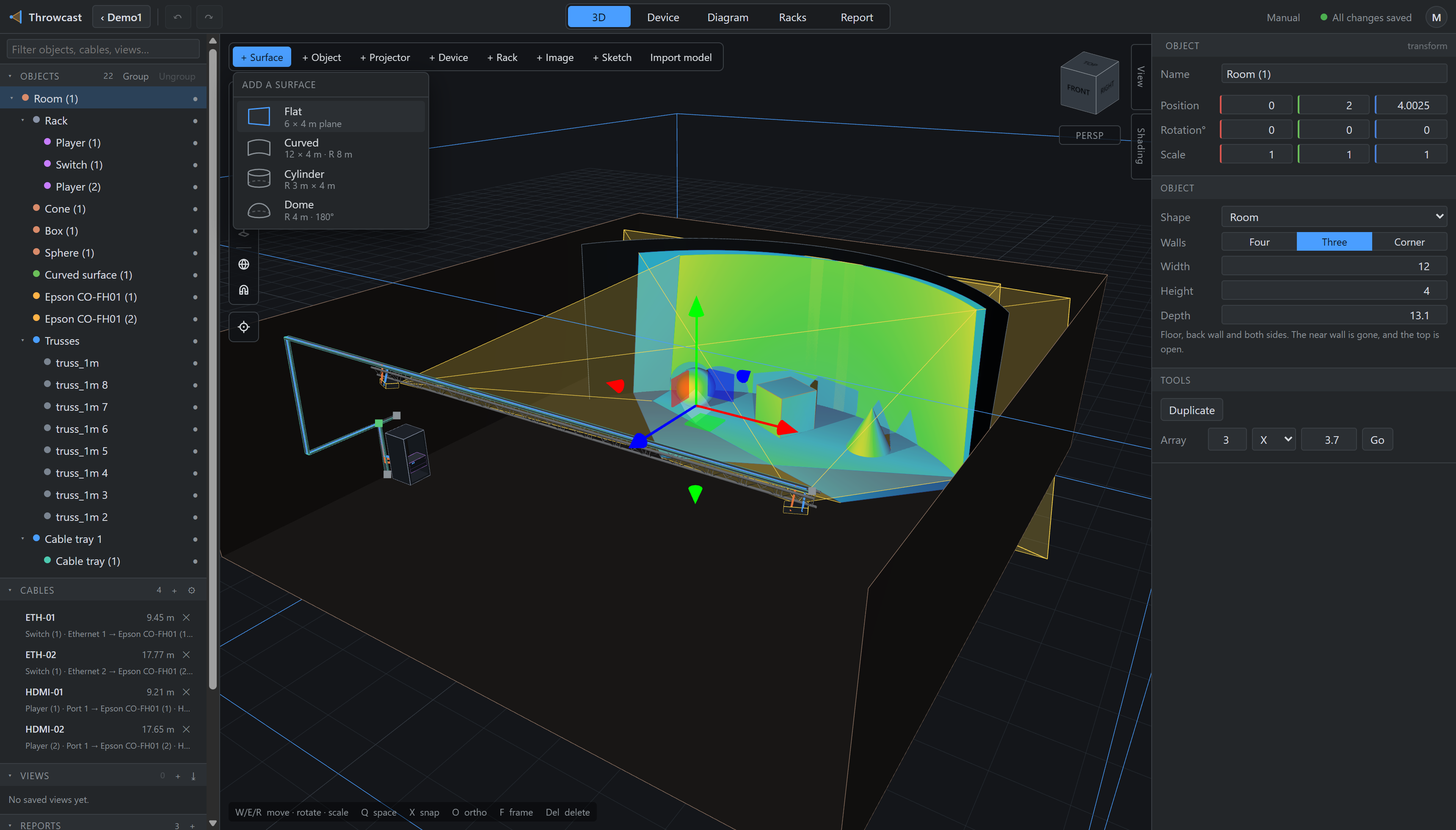The height and width of the screenshot is (830, 1456).
Task: Click the Array Go button
Action: point(1377,440)
